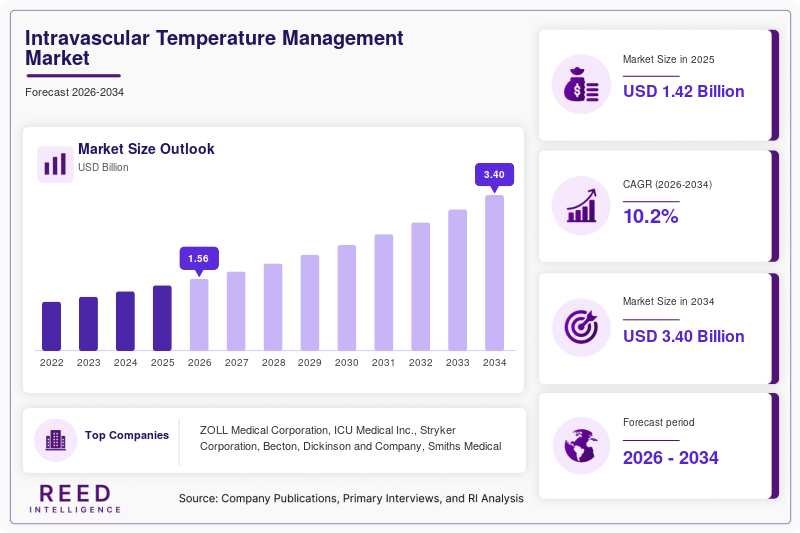The image size is (800, 533).
Task: Select the 2027 bar in the chart
Action: point(236,311)
